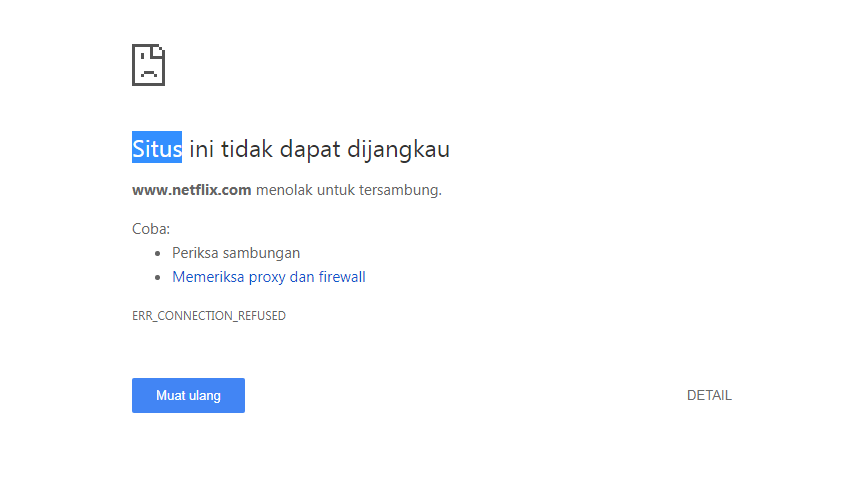Viewport: 859px width, 498px height.
Task: Click the ERR_CONNECTION_REFUSED error code
Action: 209,316
